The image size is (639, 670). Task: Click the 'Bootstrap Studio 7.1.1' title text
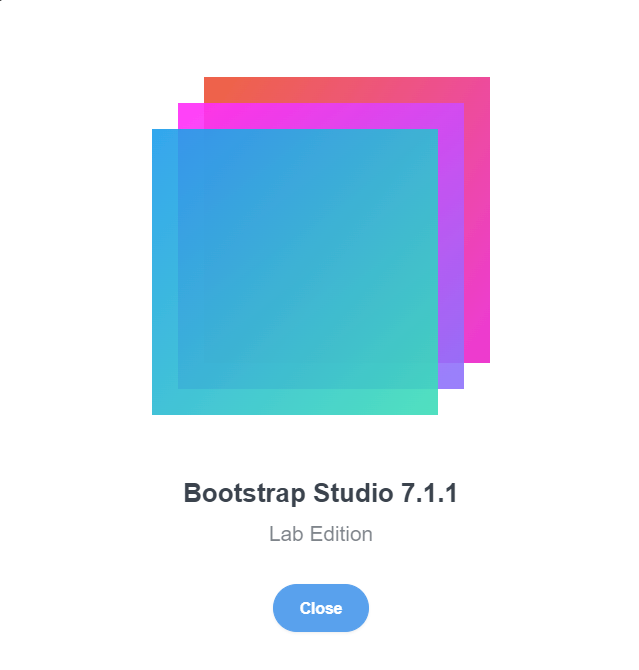321,493
